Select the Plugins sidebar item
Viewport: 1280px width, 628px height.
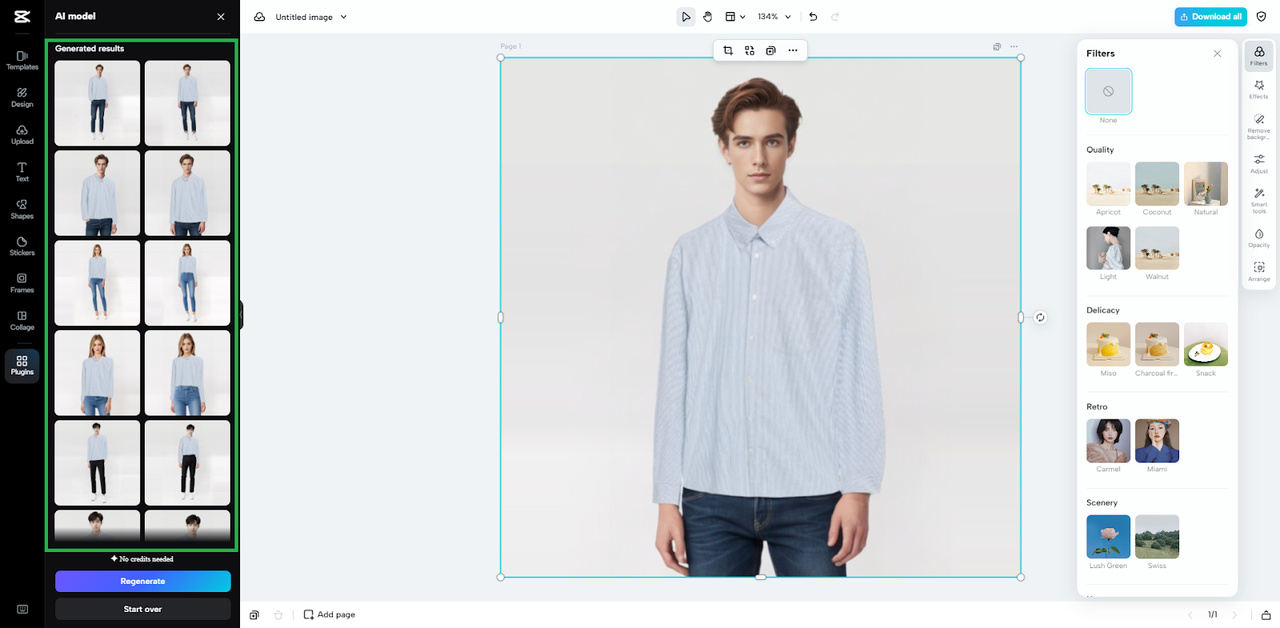pyautogui.click(x=22, y=366)
